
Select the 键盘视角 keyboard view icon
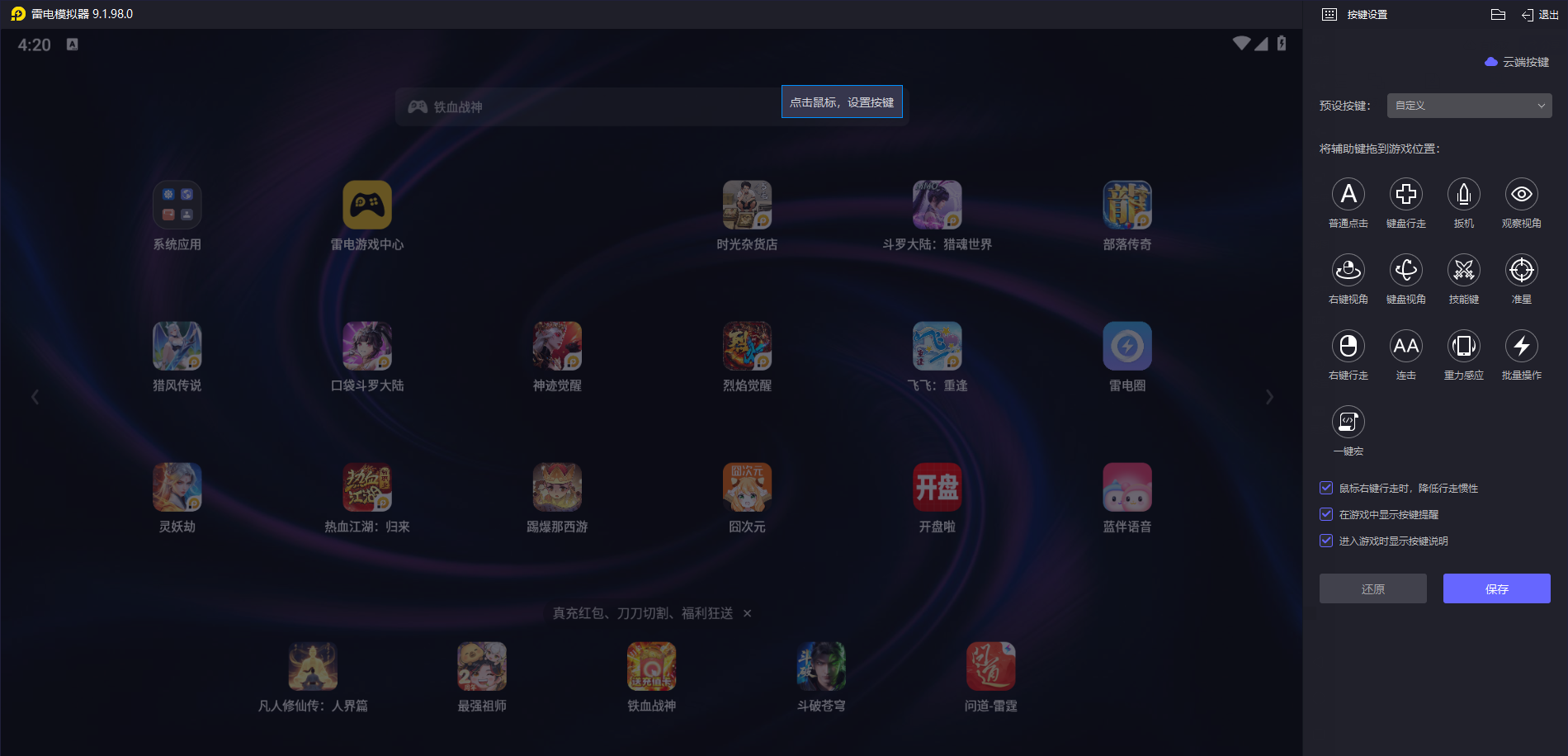(1405, 270)
